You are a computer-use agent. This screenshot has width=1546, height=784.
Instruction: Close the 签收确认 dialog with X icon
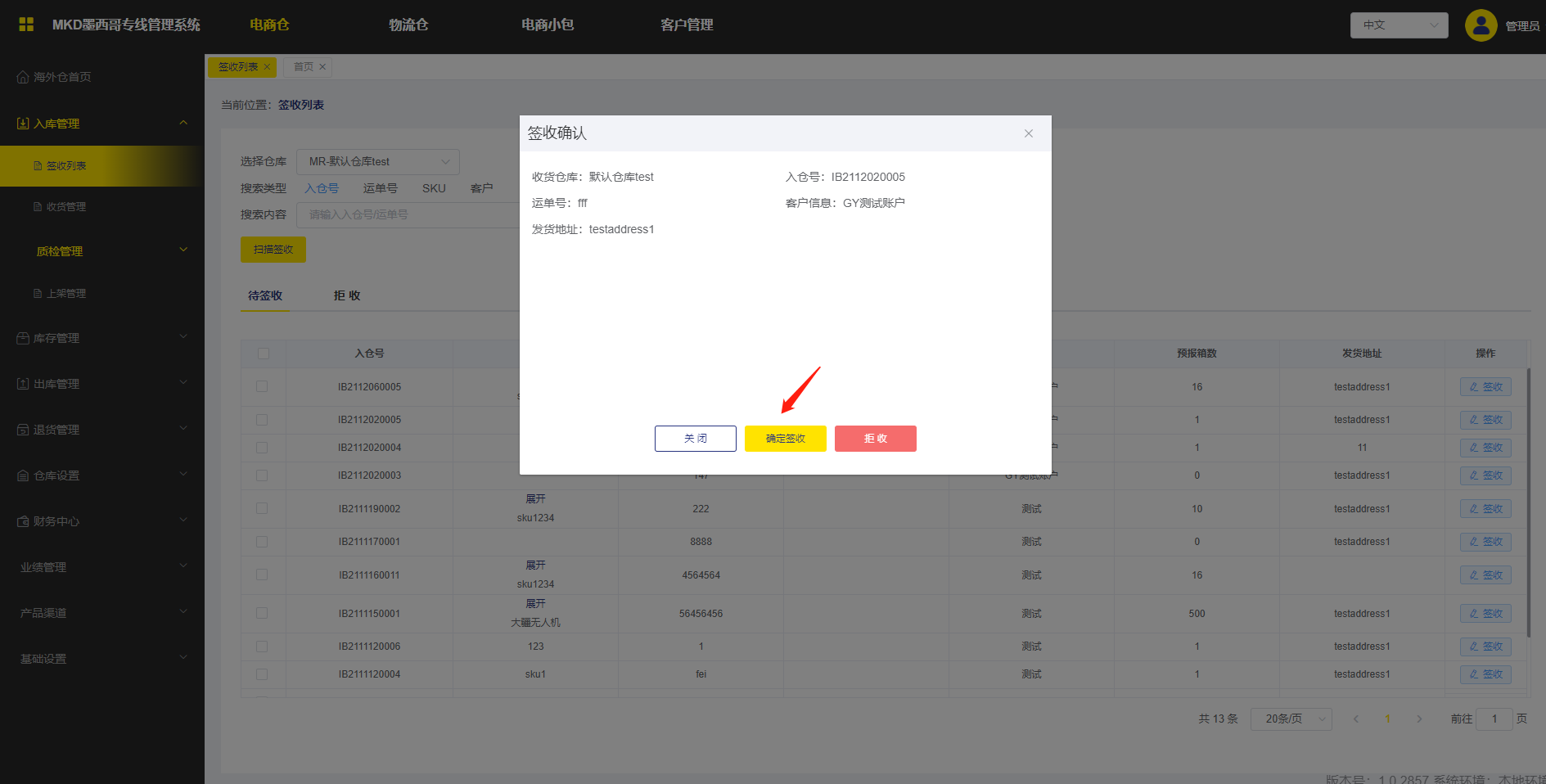click(1028, 133)
